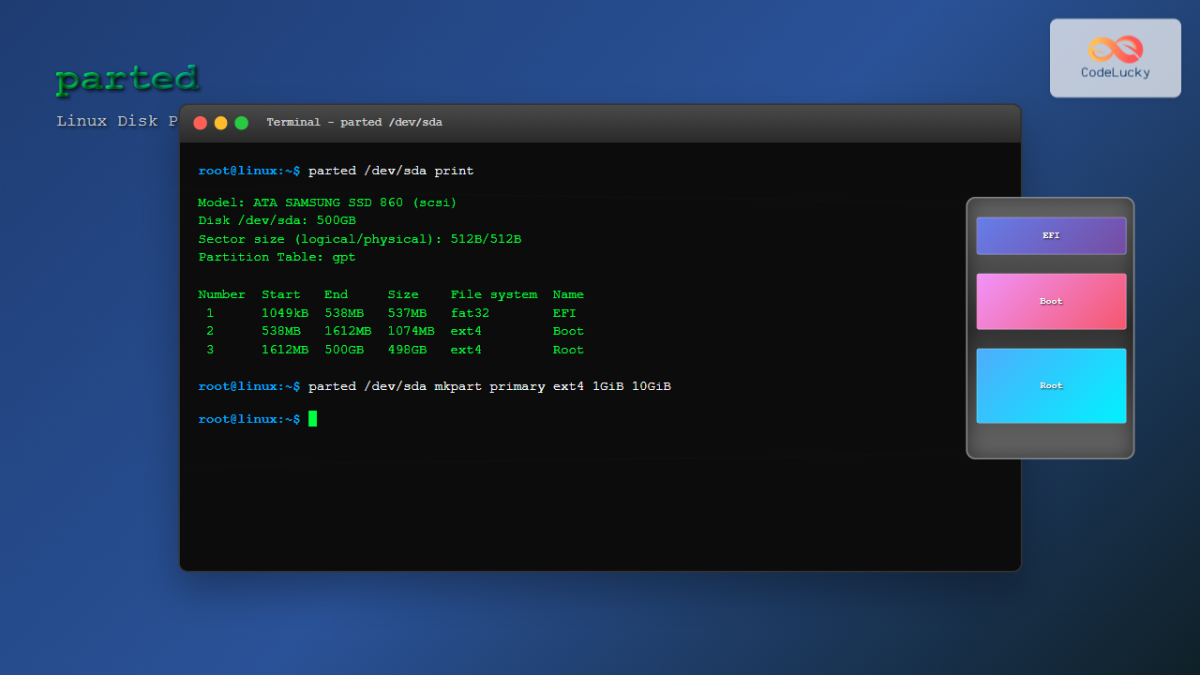The height and width of the screenshot is (675, 1200).
Task: Select the Boot partition block in sidebar
Action: pos(1051,300)
